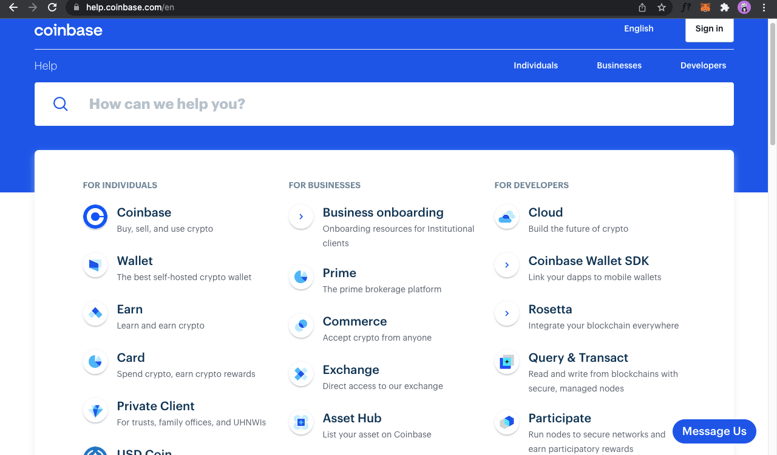Image resolution: width=777 pixels, height=455 pixels.
Task: Click the Wallet product icon
Action: 95,265
